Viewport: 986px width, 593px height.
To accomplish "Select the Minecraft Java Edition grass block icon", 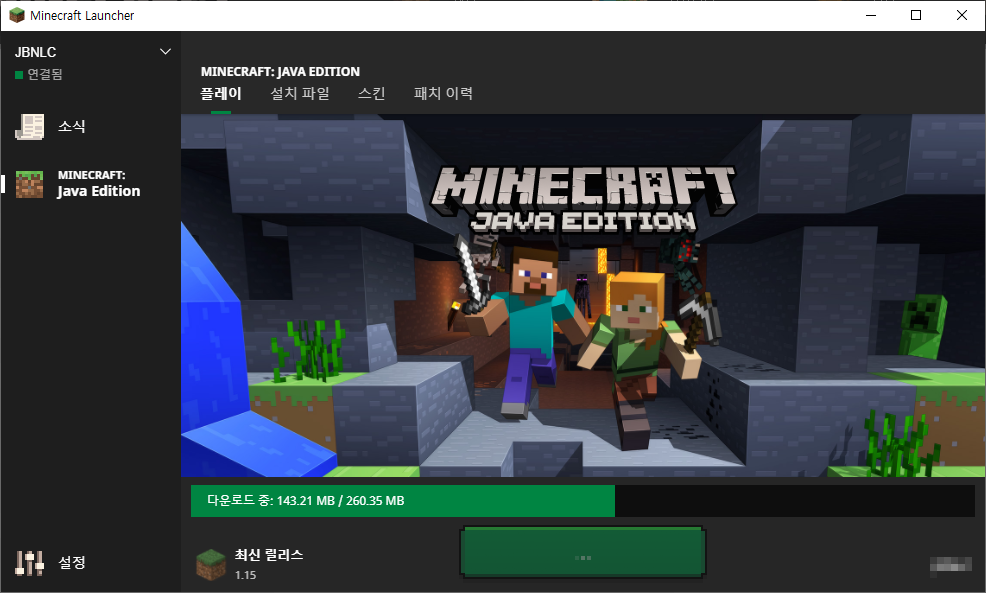I will pyautogui.click(x=30, y=184).
